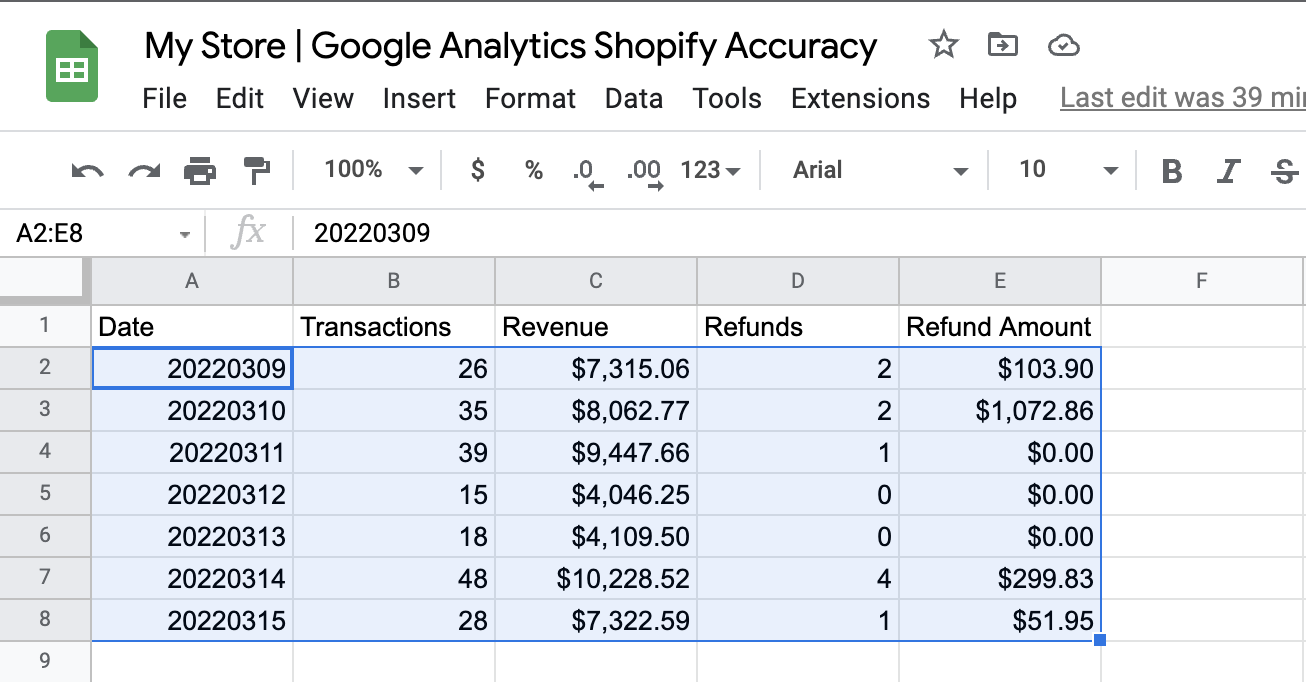Check cloud save status icon
1306x682 pixels.
pyautogui.click(x=1064, y=45)
